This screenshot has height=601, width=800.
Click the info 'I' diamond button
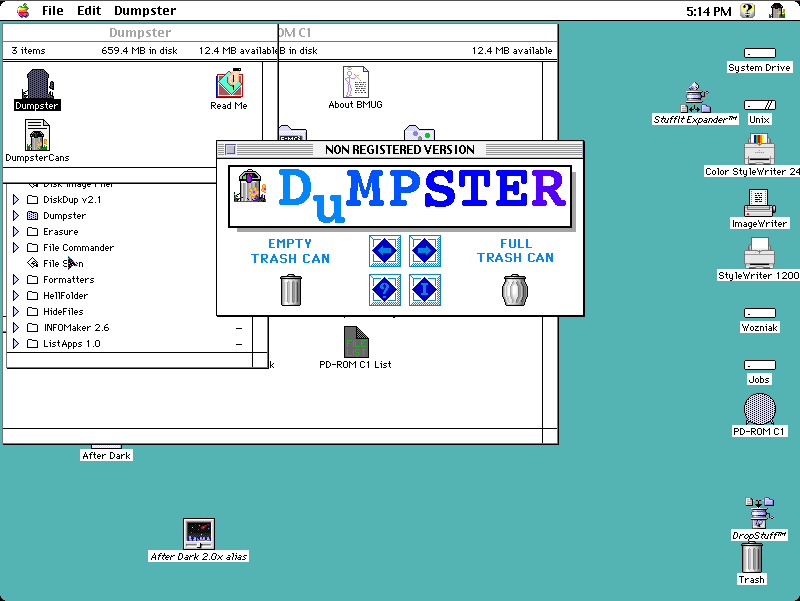tap(424, 290)
